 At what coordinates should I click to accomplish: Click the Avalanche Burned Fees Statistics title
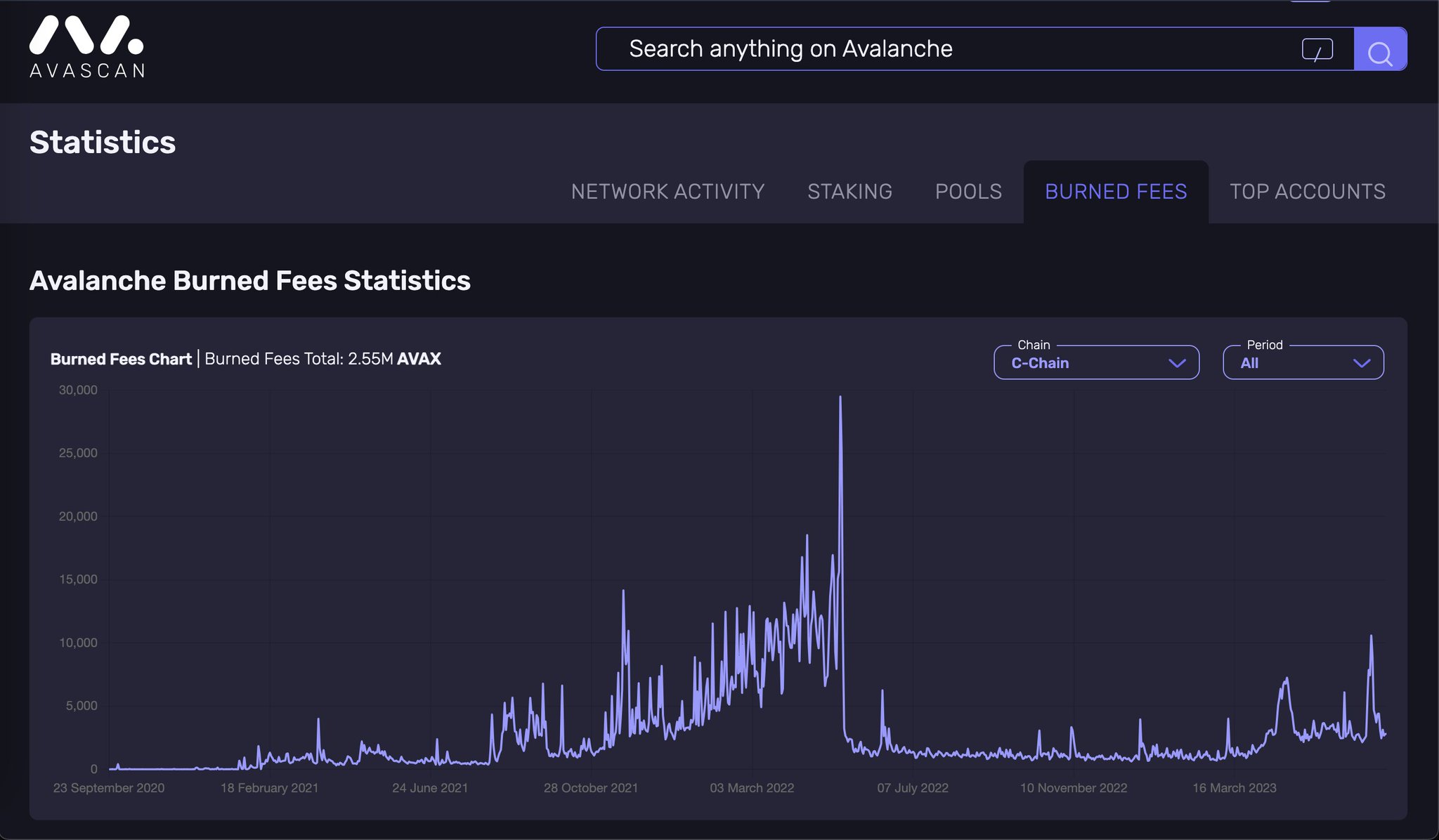click(x=250, y=280)
